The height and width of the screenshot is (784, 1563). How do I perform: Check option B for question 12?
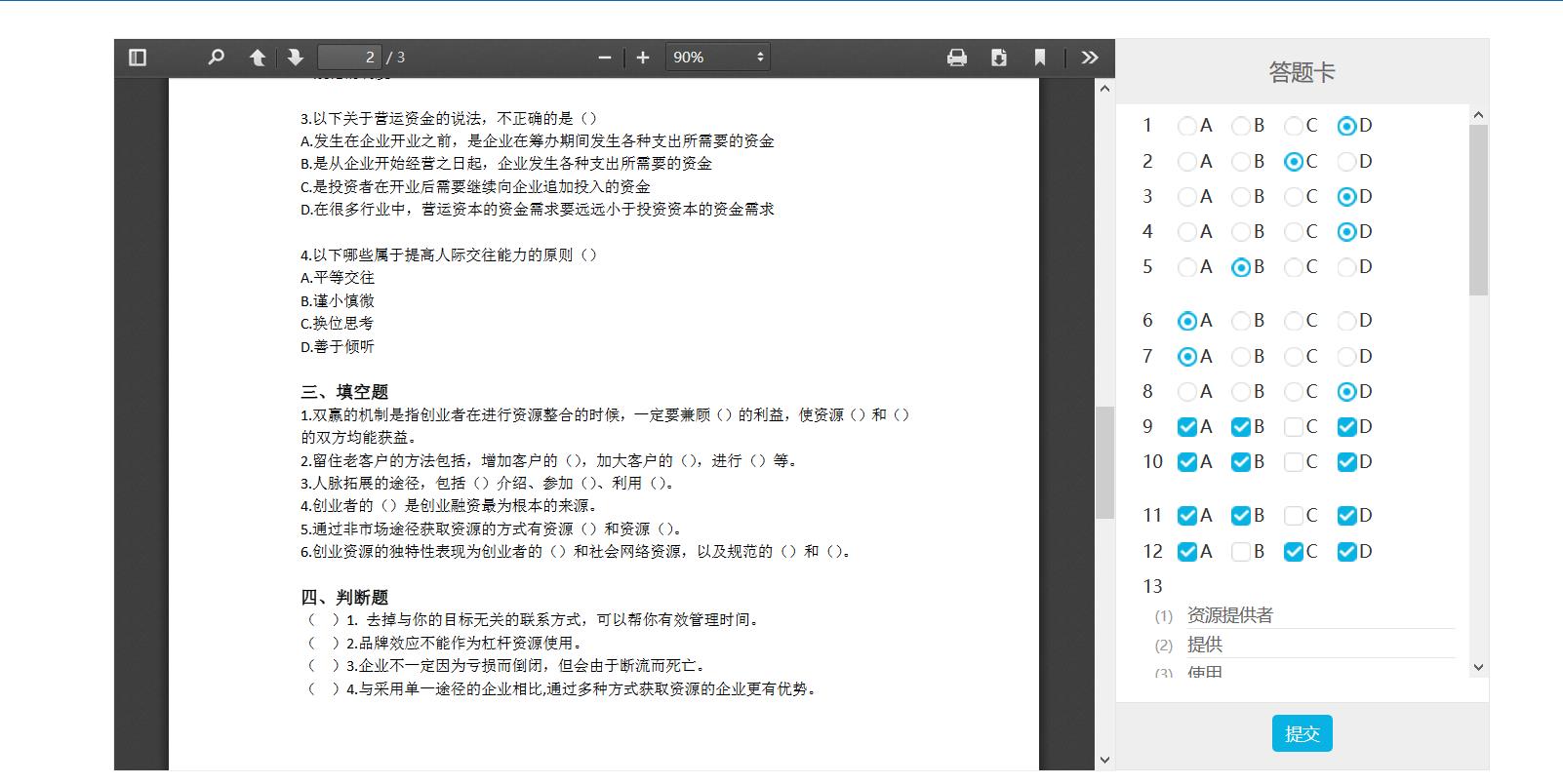1240,552
